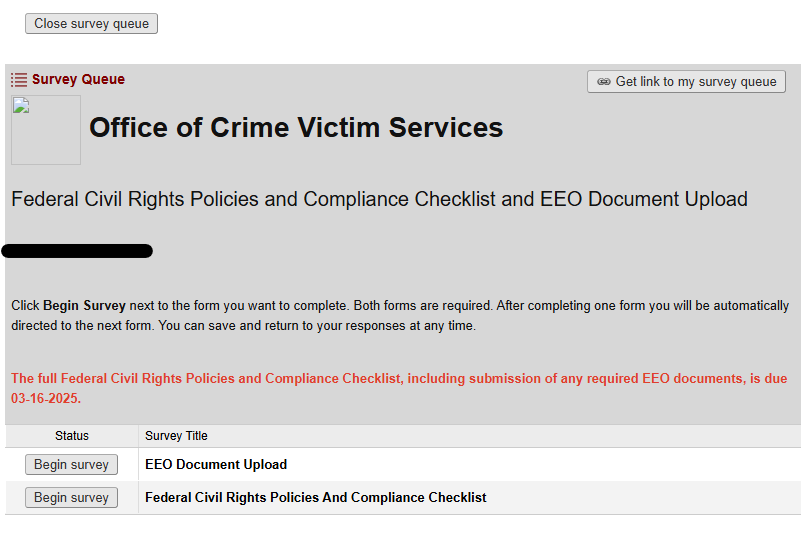
Task: Select the EEO Document Upload survey title
Action: coord(216,464)
